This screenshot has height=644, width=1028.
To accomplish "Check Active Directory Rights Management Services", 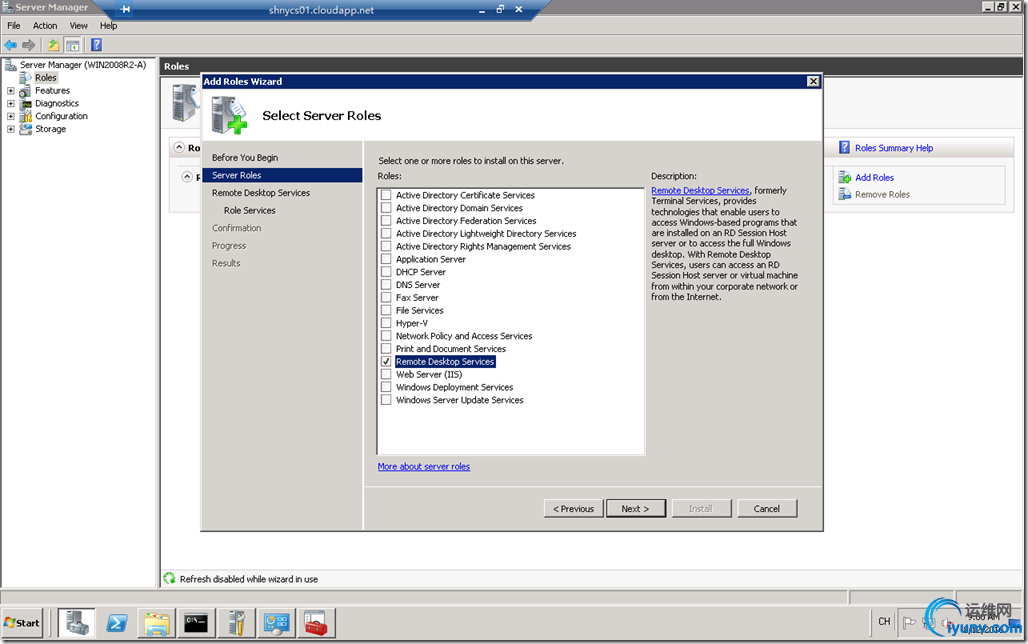I will (386, 246).
